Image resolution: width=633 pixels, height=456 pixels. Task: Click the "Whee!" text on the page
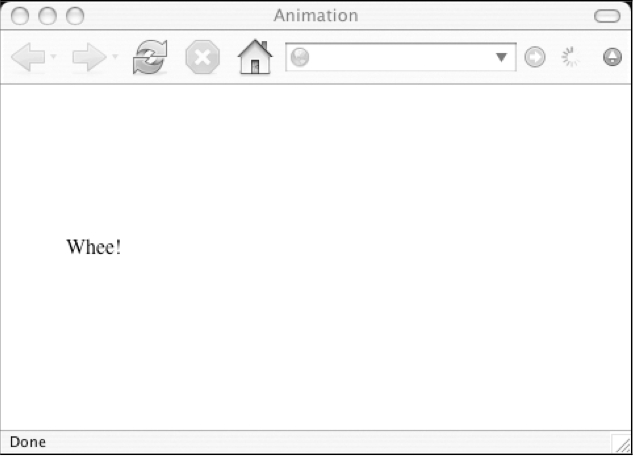94,247
